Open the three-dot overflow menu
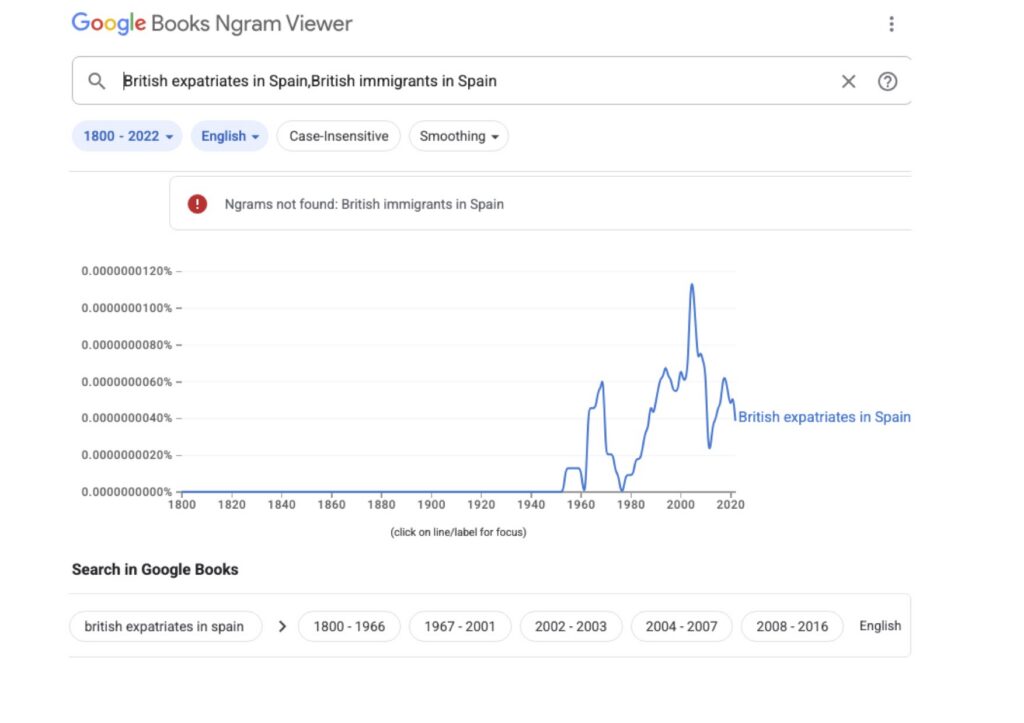Viewport: 1024px width, 723px height. [x=891, y=23]
